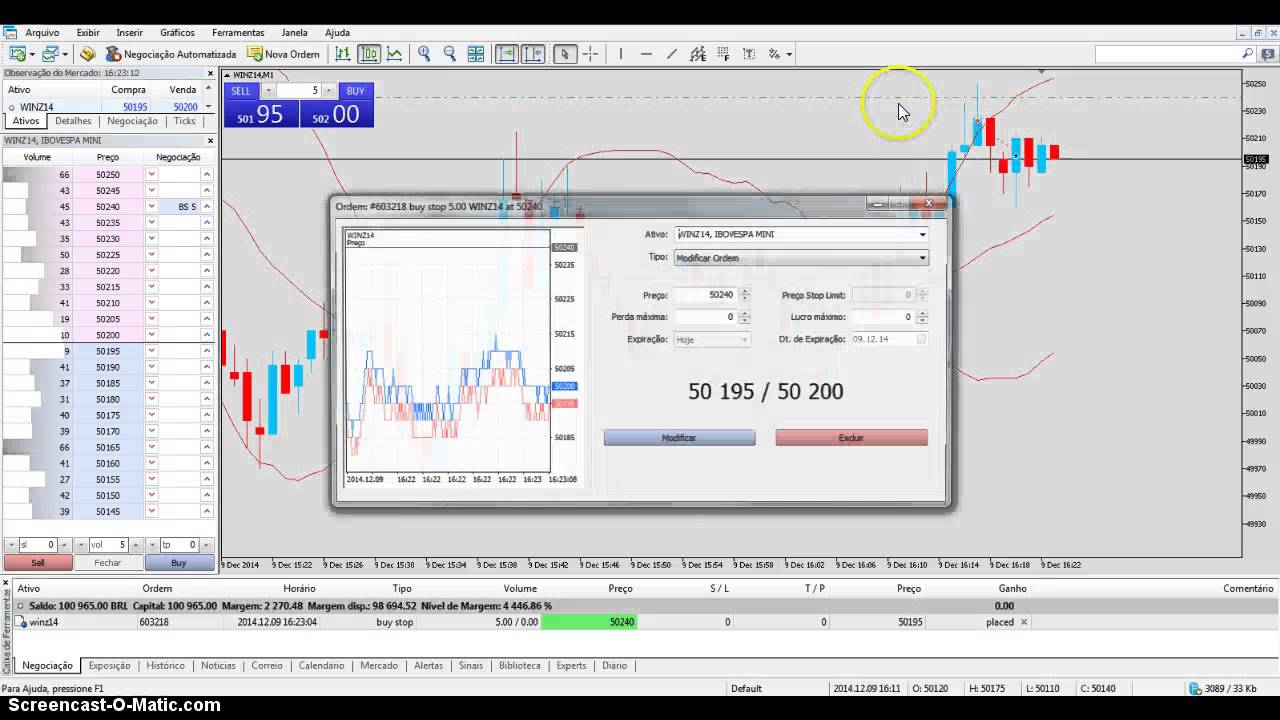Image resolution: width=1280 pixels, height=720 pixels.
Task: Click order number 603218 in trade table
Action: 154,622
